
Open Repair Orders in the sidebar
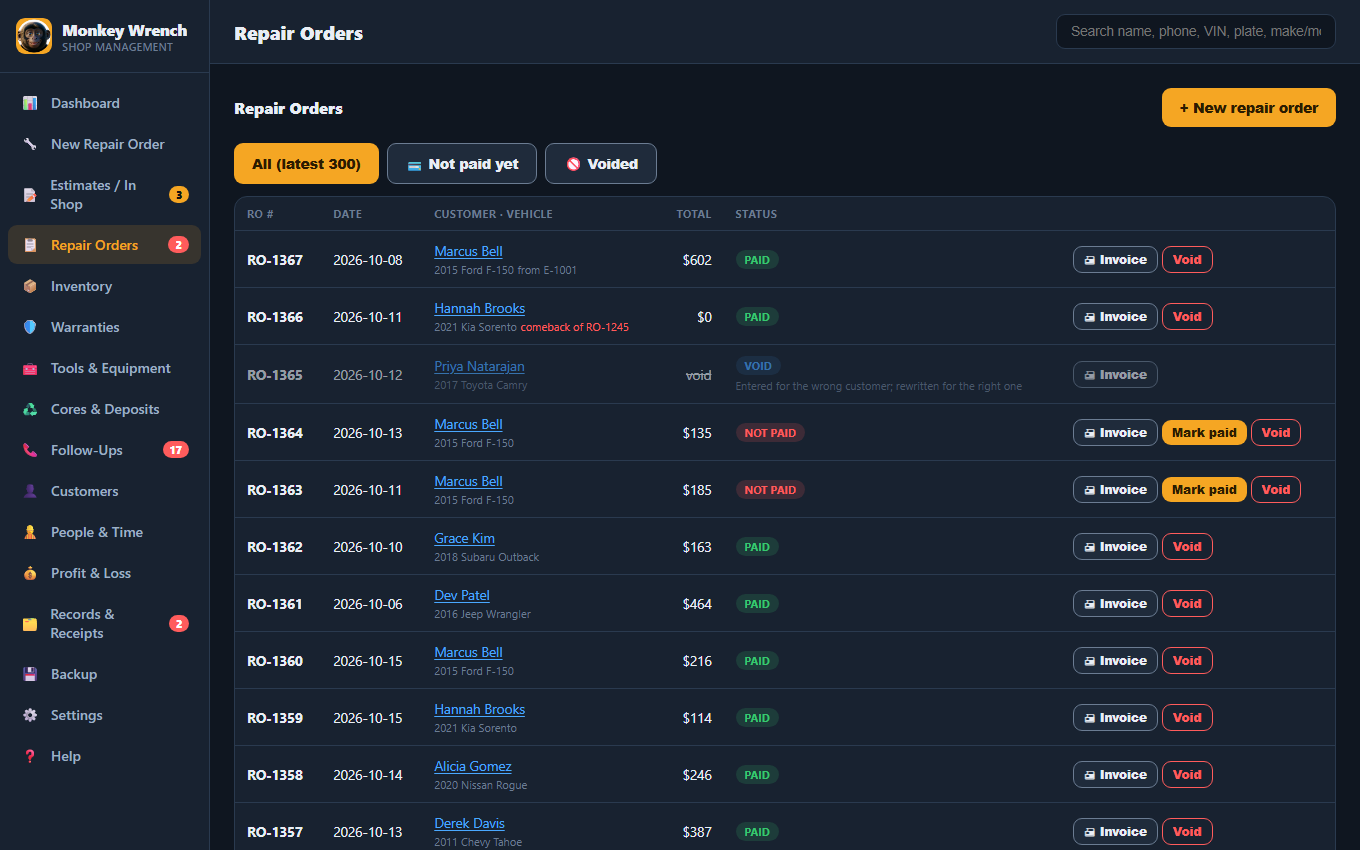pyautogui.click(x=104, y=245)
